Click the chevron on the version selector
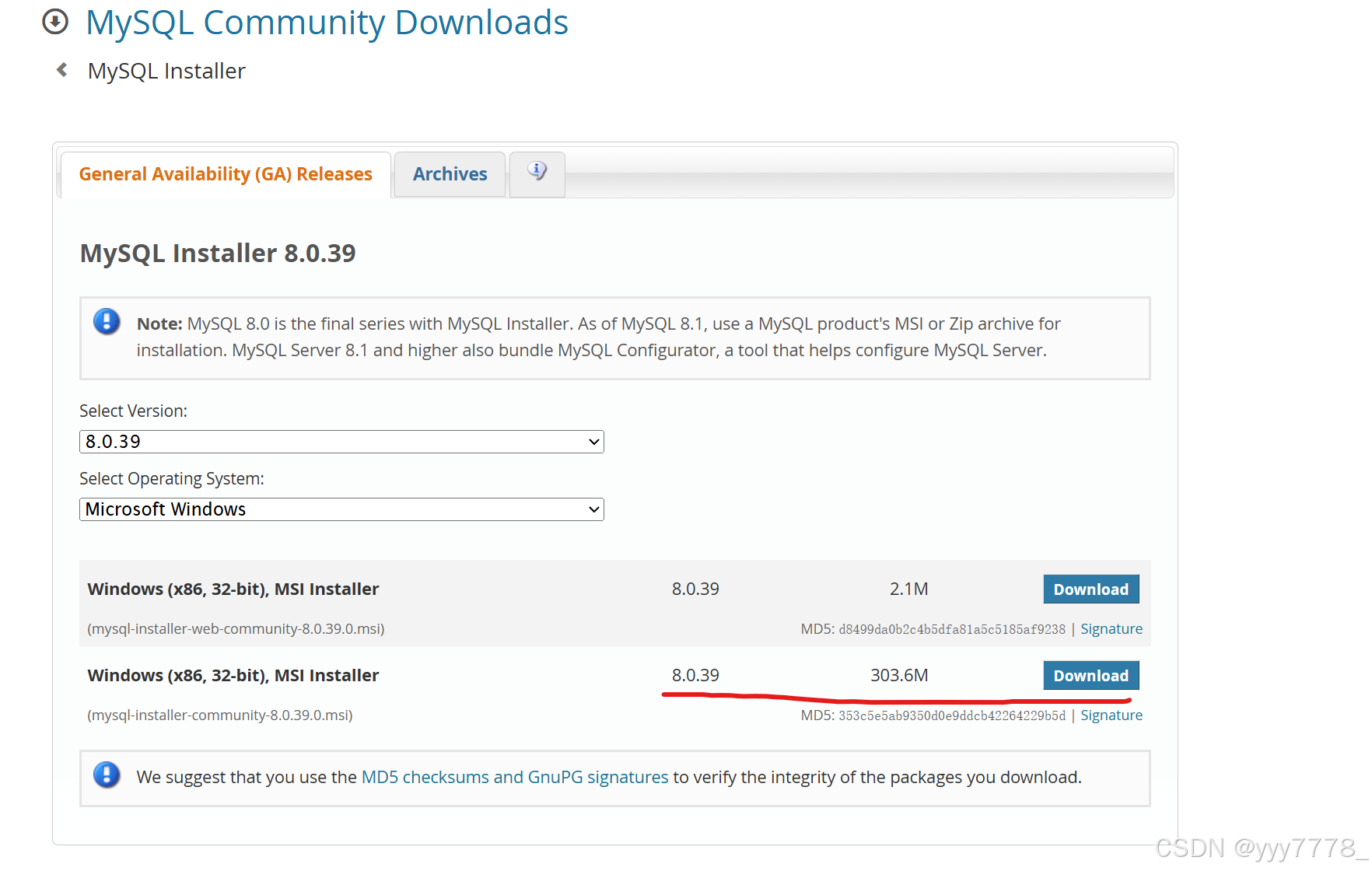Image resolution: width=1372 pixels, height=871 pixels. coord(592,441)
